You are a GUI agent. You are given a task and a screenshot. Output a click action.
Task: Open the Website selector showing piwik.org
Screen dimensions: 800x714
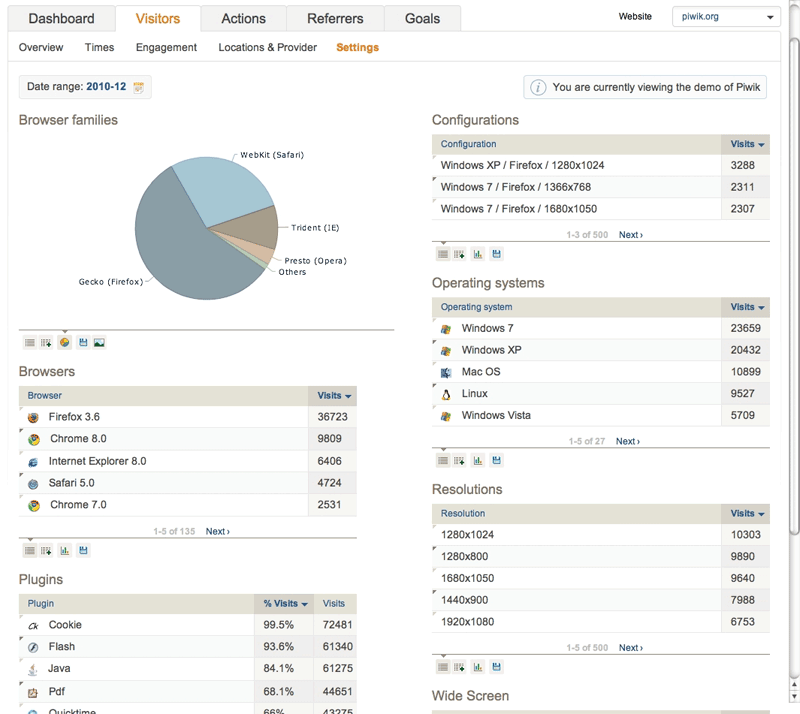coord(725,17)
